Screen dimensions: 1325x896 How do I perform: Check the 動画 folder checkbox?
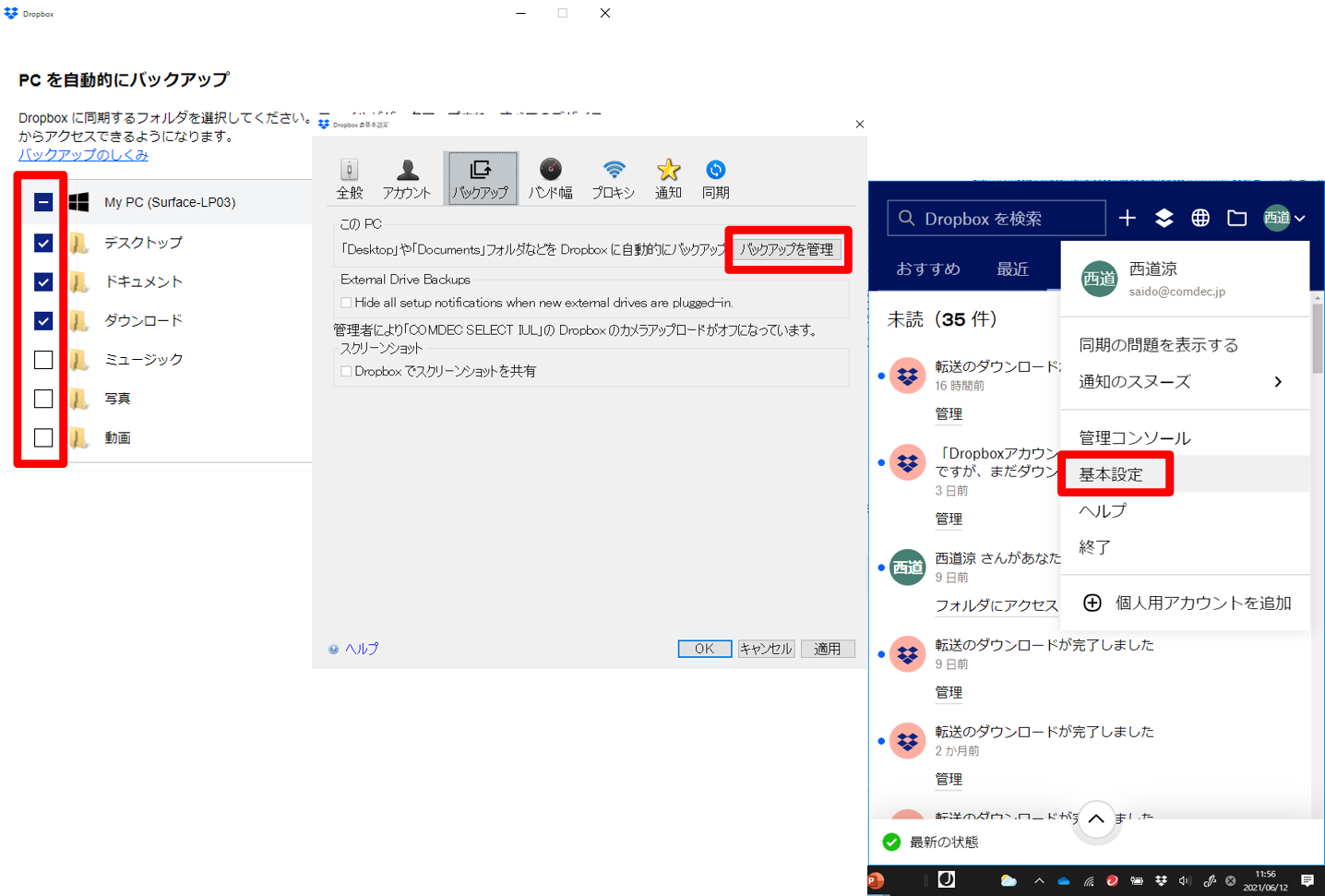43,437
